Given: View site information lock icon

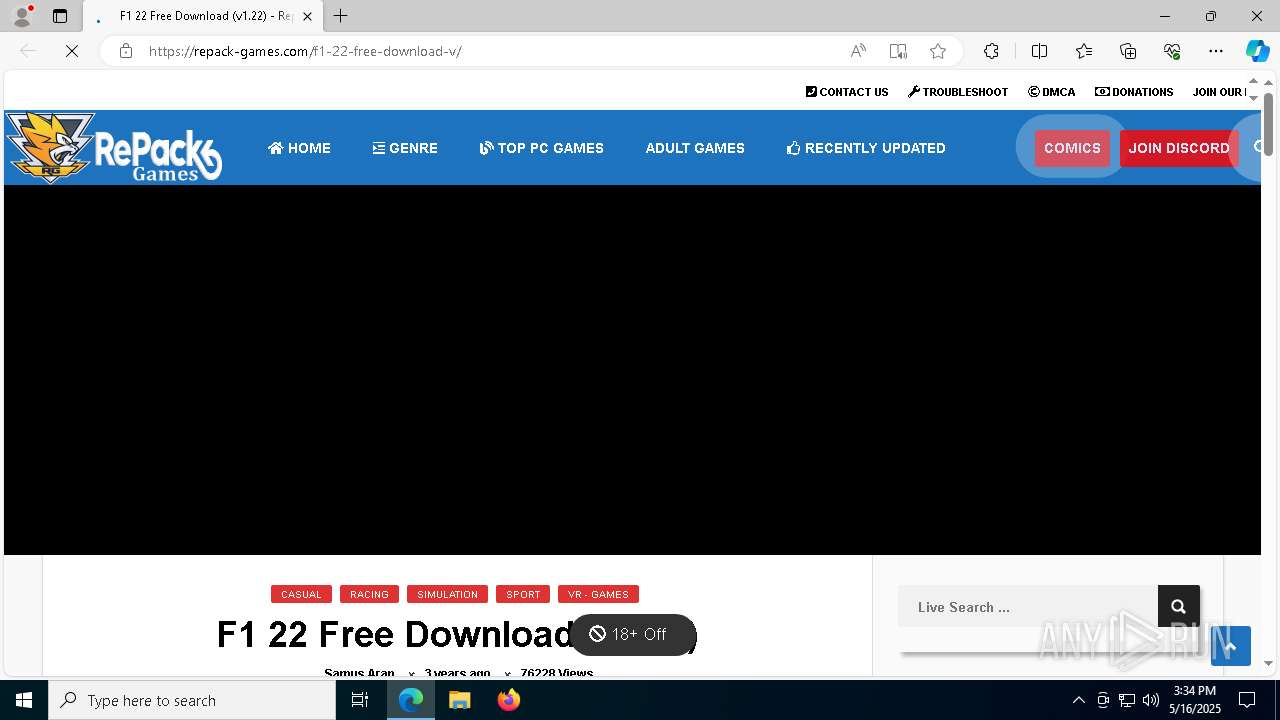Looking at the screenshot, I should pos(126,51).
